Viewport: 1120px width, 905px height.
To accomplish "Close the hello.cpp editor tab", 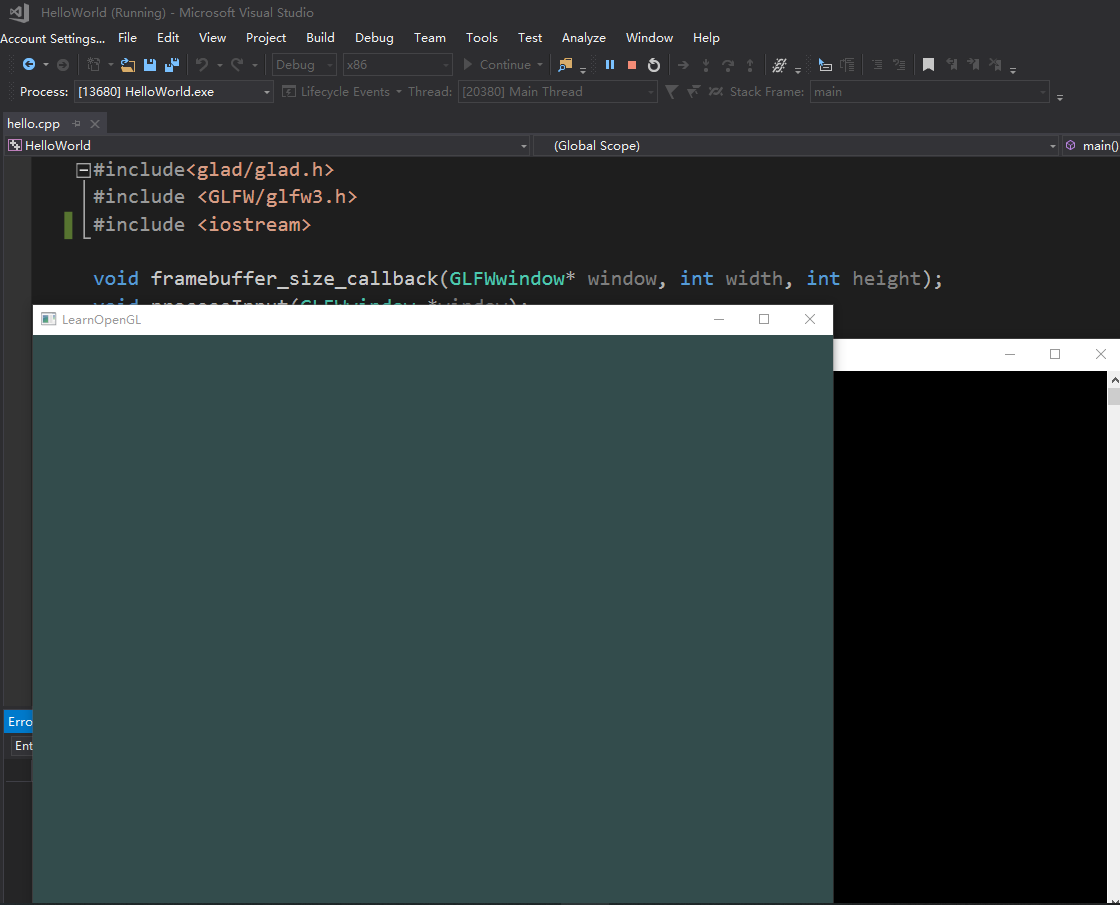I will [95, 124].
